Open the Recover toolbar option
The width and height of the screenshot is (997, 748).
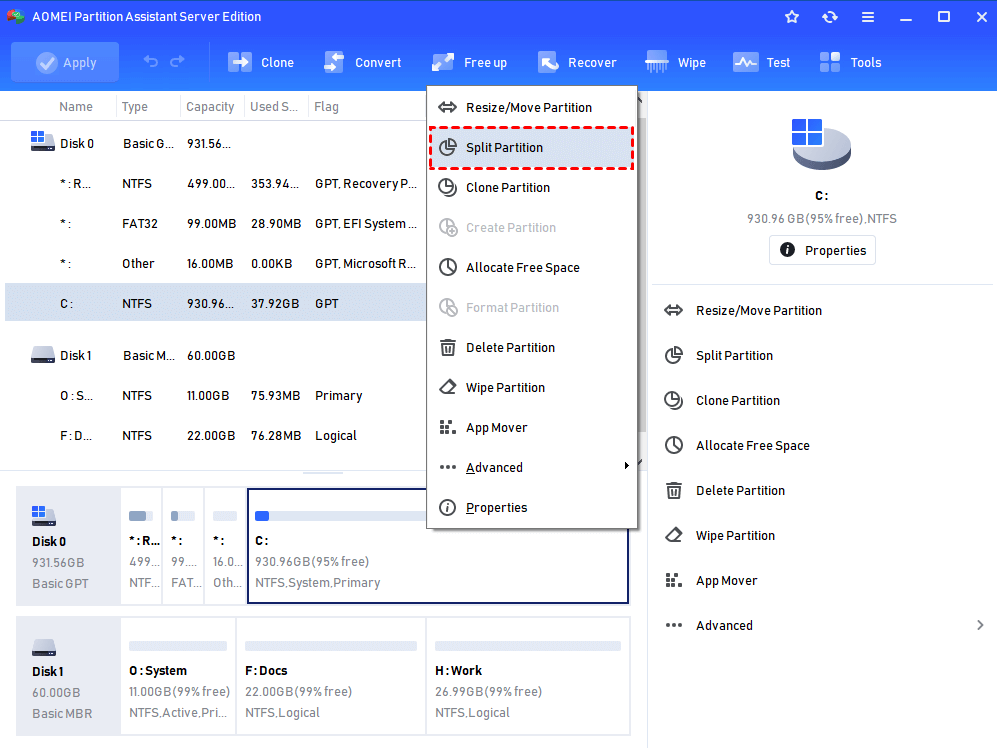pyautogui.click(x=577, y=62)
